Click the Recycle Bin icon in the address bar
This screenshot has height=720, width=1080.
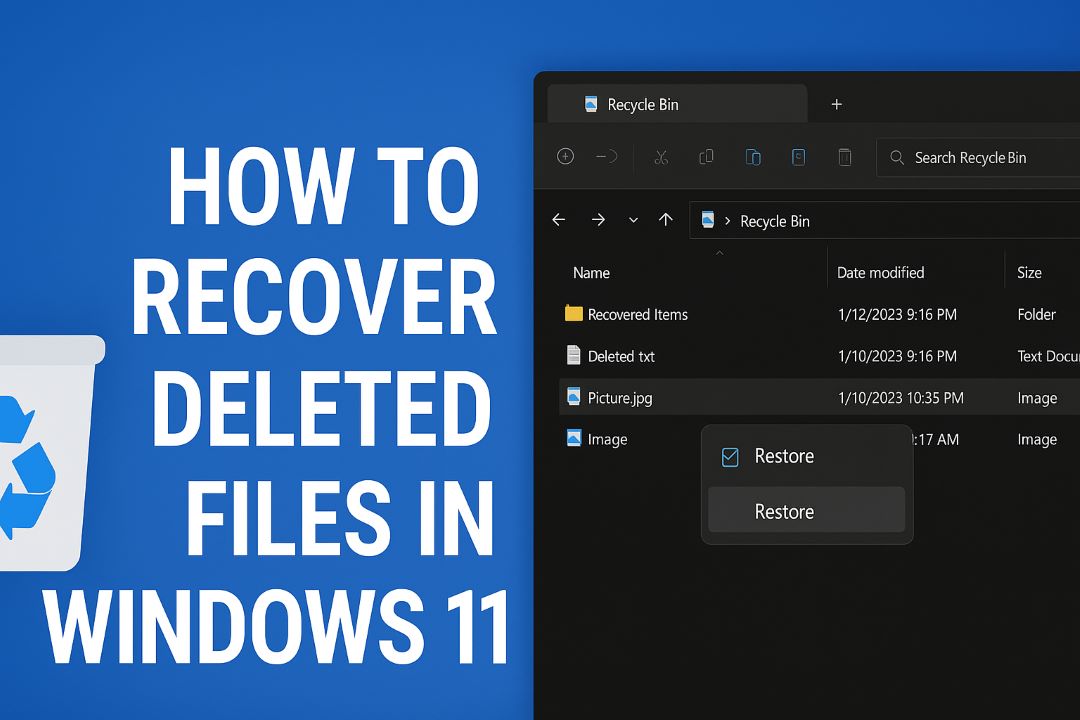point(708,220)
